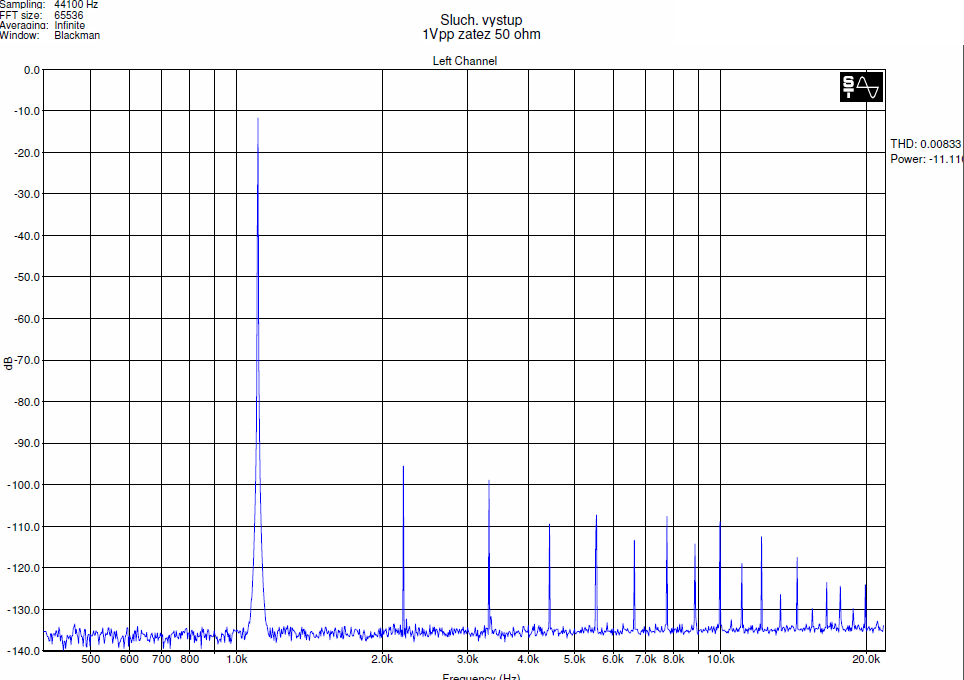Click the -90.0 dB axis label
Image resolution: width=964 pixels, height=680 pixels.
click(27, 443)
